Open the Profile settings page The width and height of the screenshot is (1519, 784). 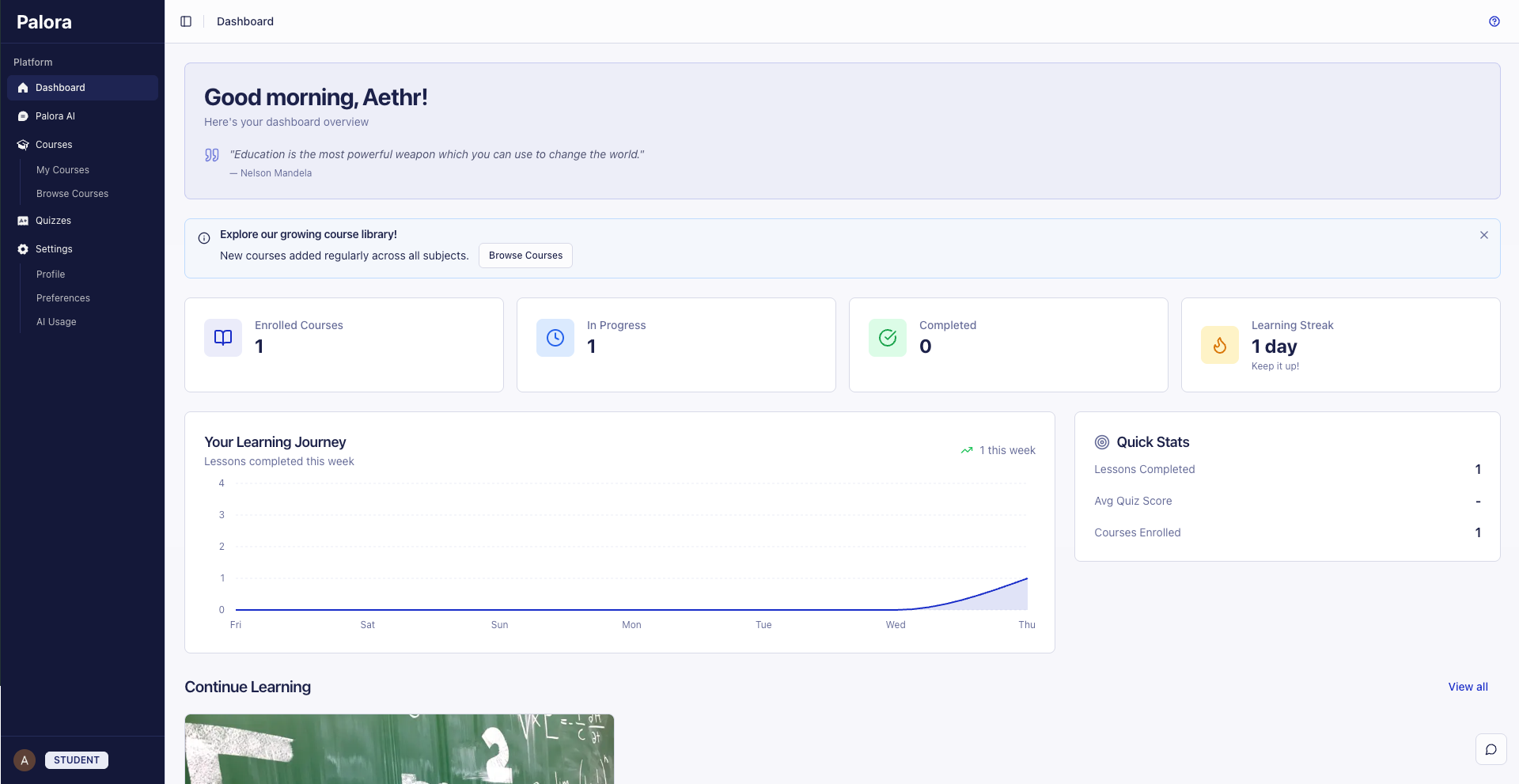point(51,275)
